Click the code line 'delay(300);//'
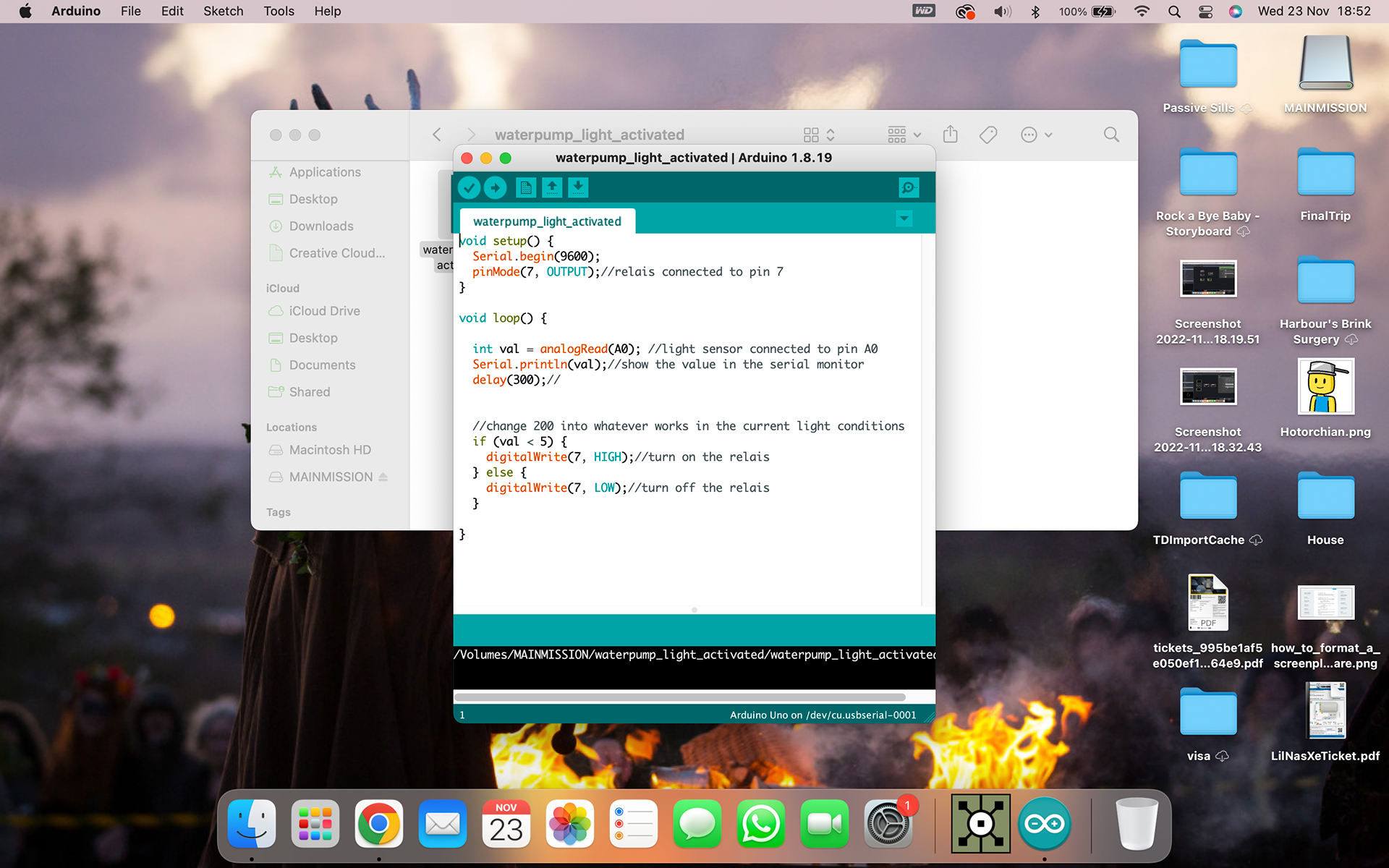1389x868 pixels. click(516, 380)
